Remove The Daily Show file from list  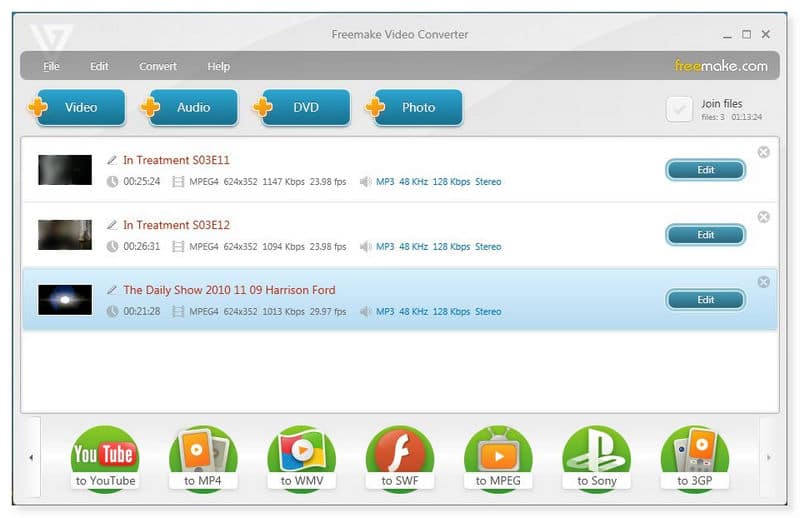click(763, 282)
